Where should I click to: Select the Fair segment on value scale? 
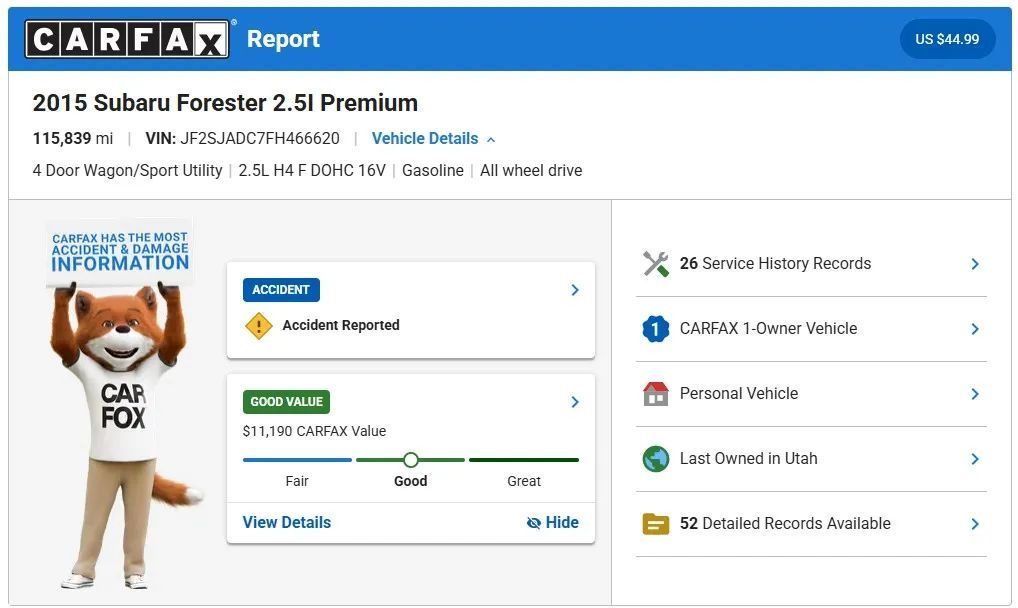point(297,460)
